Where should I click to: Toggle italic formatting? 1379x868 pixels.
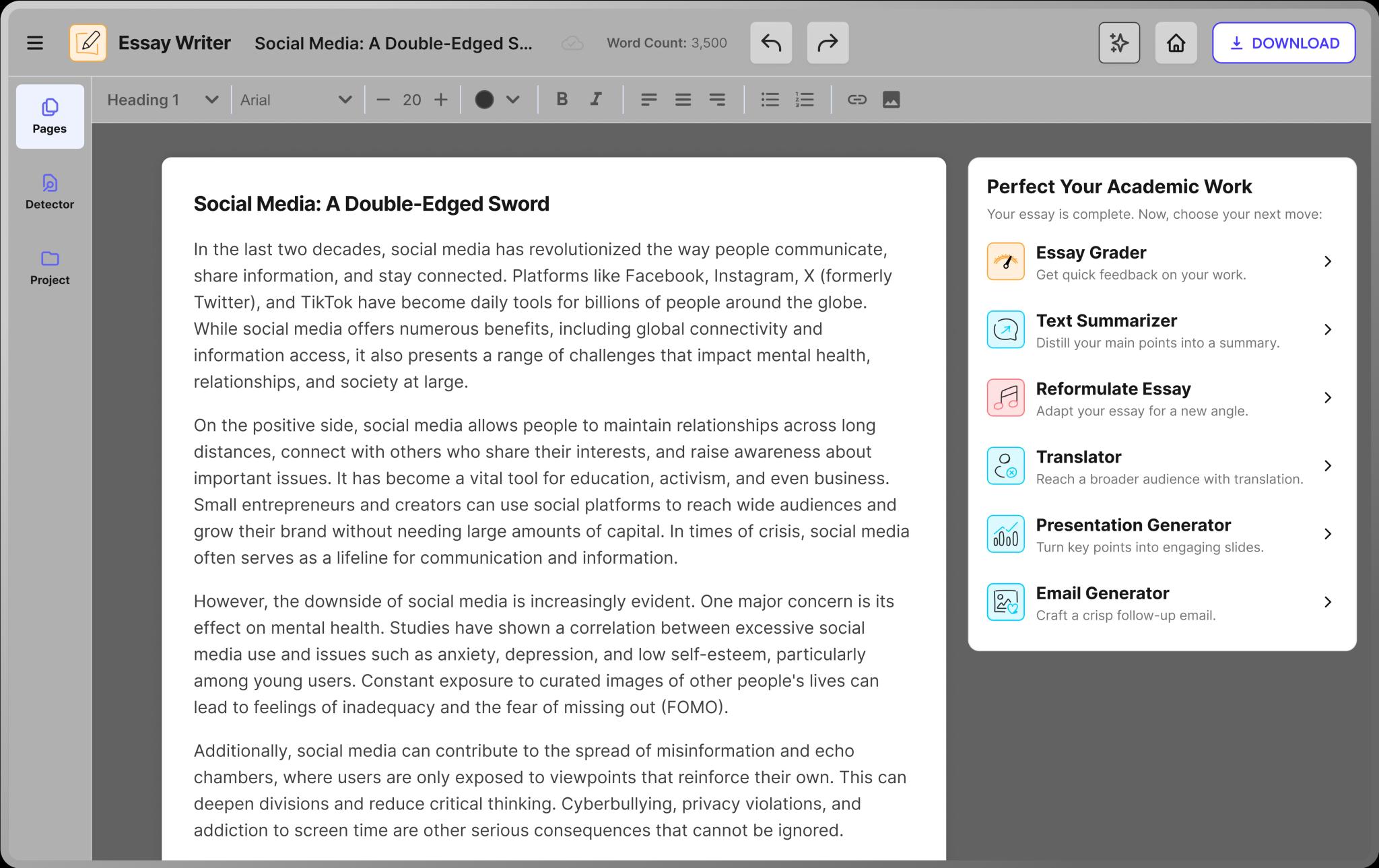point(596,100)
